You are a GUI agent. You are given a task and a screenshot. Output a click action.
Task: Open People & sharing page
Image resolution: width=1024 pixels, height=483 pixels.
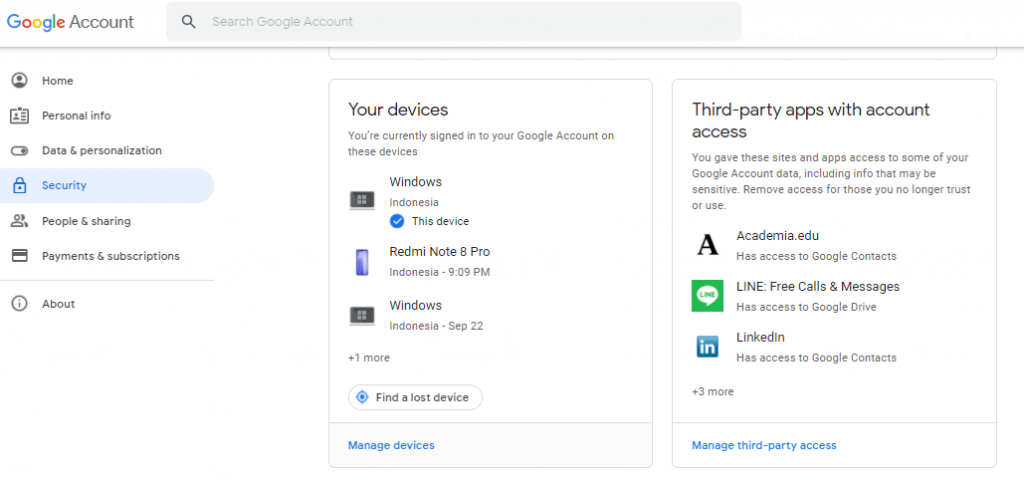86,221
